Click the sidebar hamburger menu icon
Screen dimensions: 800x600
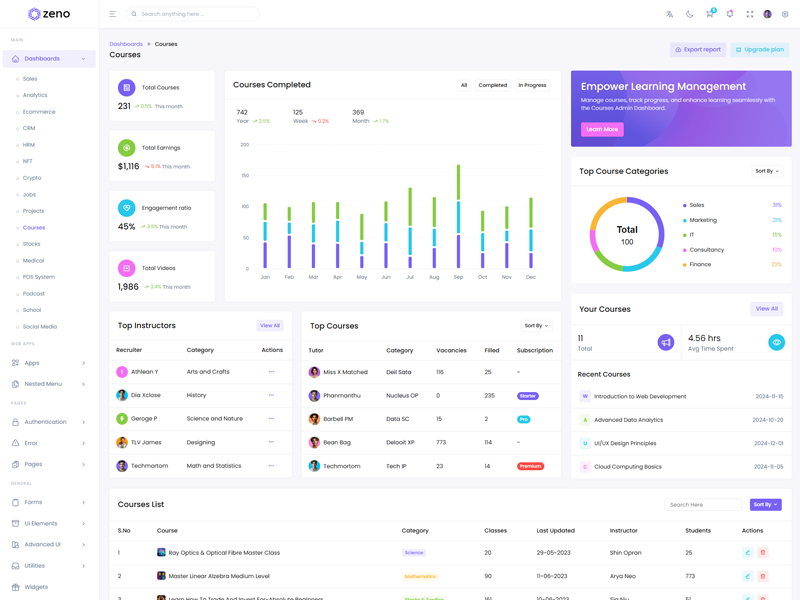[113, 14]
